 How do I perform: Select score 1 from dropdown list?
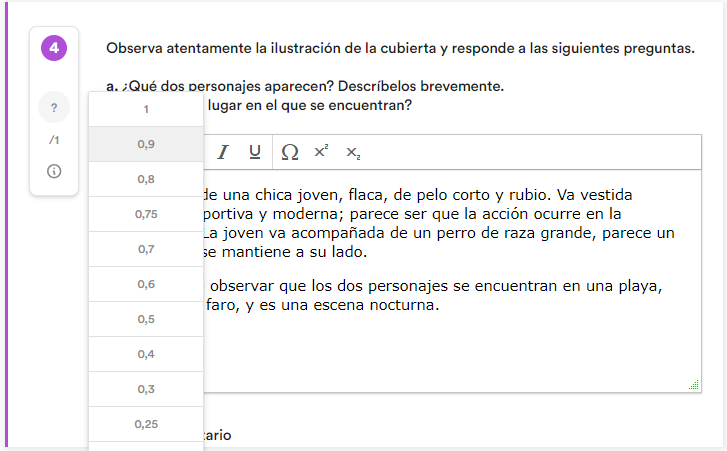tap(146, 109)
